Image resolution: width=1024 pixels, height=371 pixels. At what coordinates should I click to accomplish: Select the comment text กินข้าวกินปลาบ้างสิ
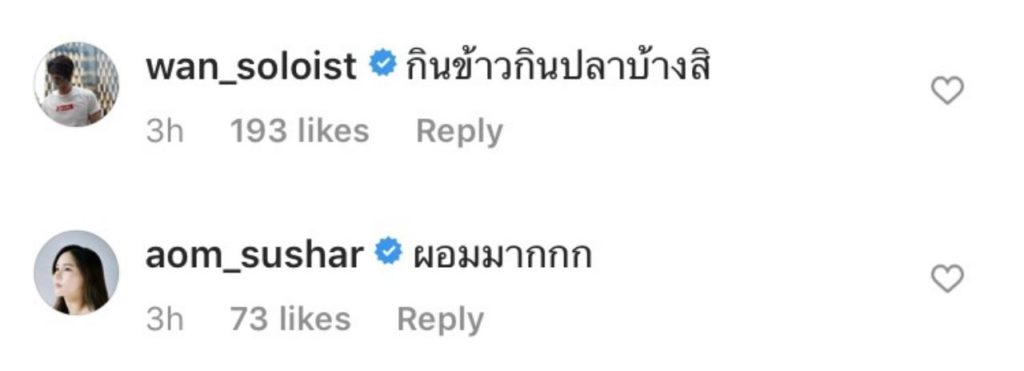point(558,66)
